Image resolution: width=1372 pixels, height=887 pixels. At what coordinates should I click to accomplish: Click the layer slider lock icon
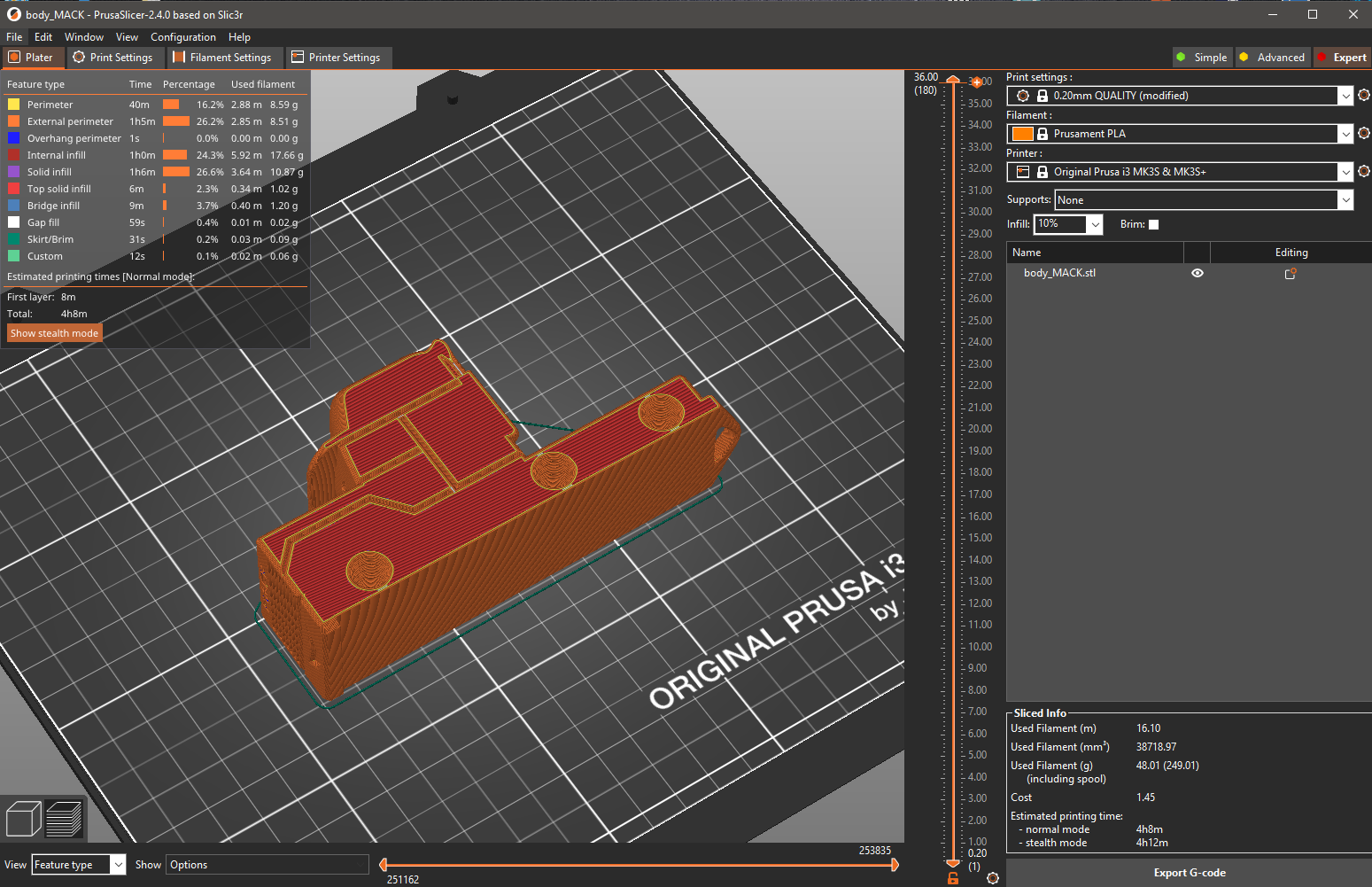click(x=953, y=878)
